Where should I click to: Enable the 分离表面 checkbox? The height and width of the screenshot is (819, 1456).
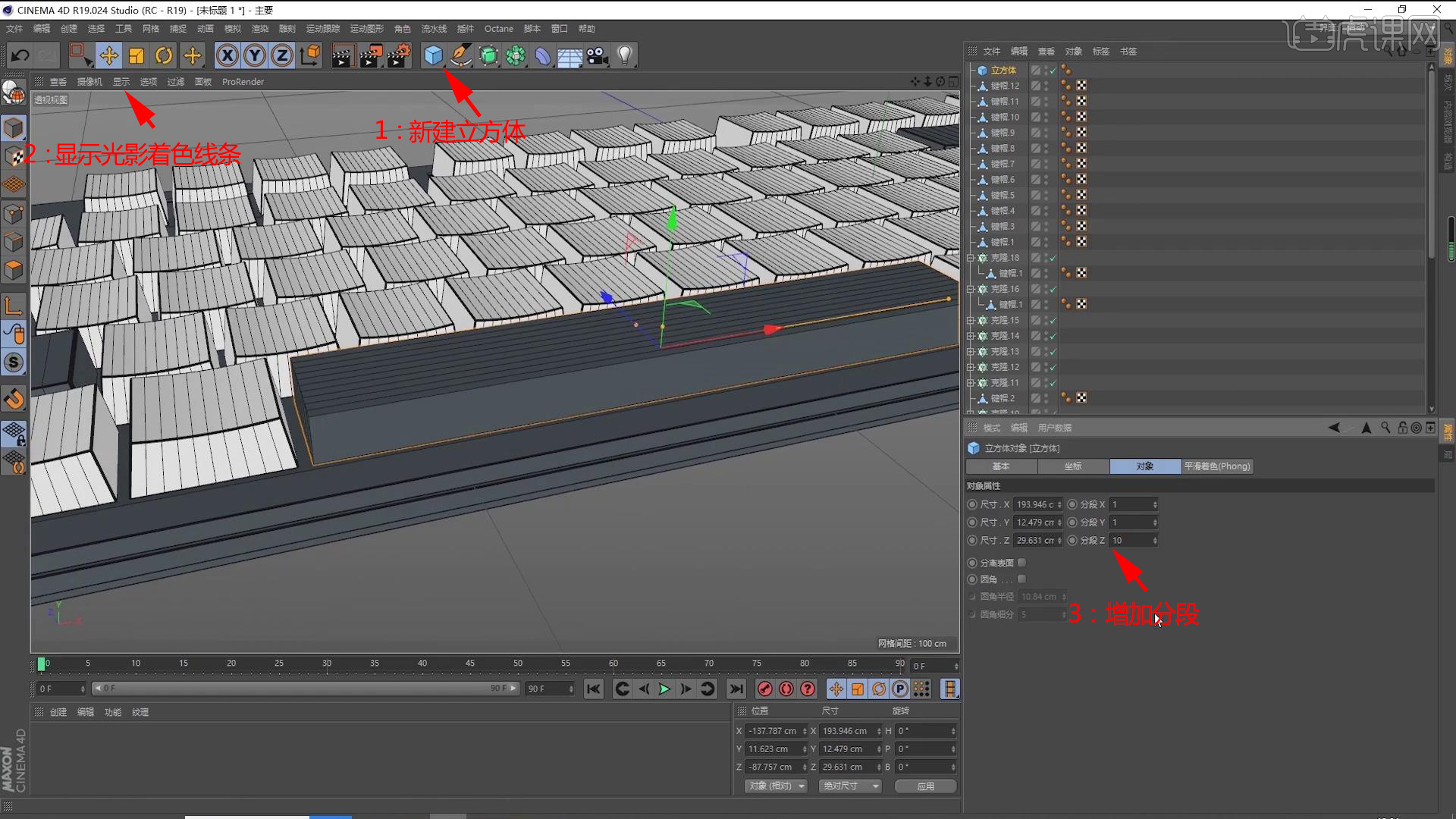[1021, 563]
